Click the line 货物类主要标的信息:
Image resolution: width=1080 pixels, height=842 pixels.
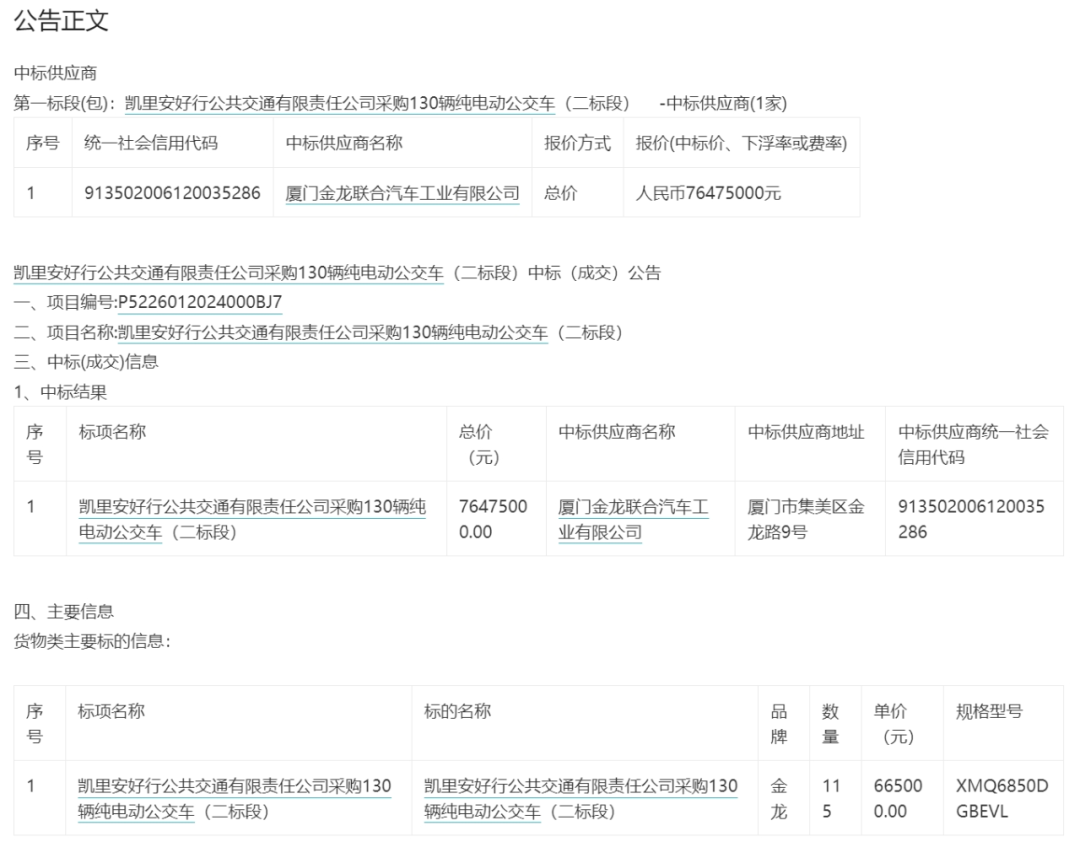click(92, 641)
